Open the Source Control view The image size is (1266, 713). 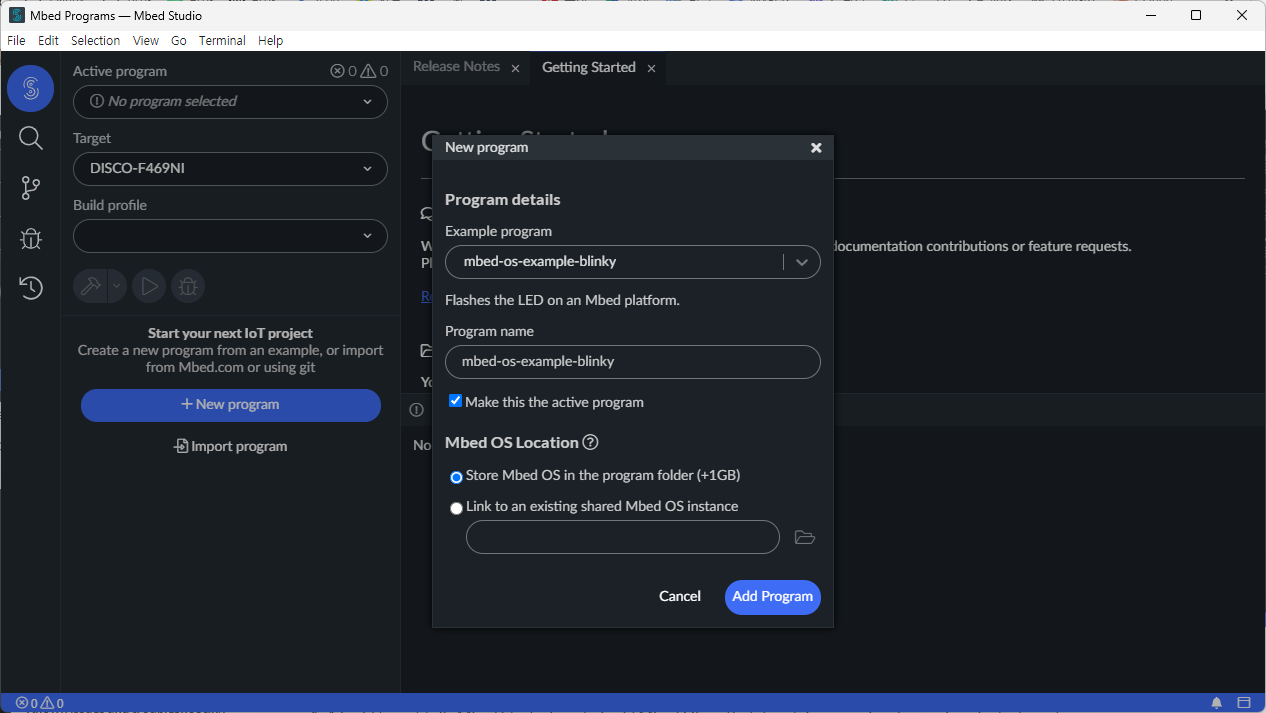pyautogui.click(x=30, y=188)
